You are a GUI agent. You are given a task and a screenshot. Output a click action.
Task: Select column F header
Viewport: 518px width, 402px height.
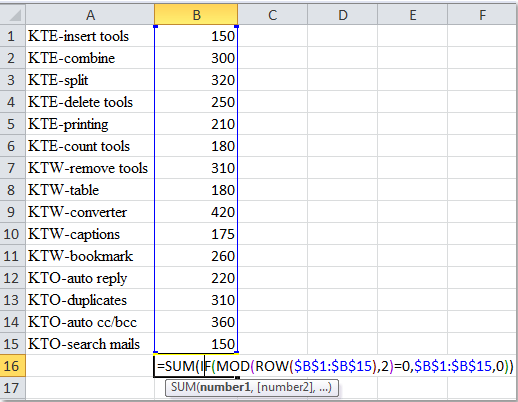[x=482, y=15]
